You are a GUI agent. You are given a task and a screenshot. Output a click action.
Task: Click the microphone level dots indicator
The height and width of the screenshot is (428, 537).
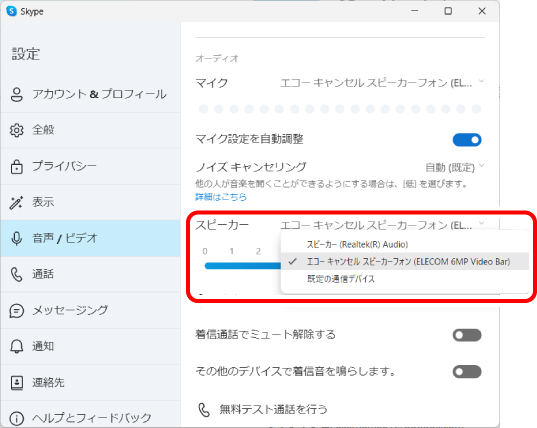coord(340,109)
